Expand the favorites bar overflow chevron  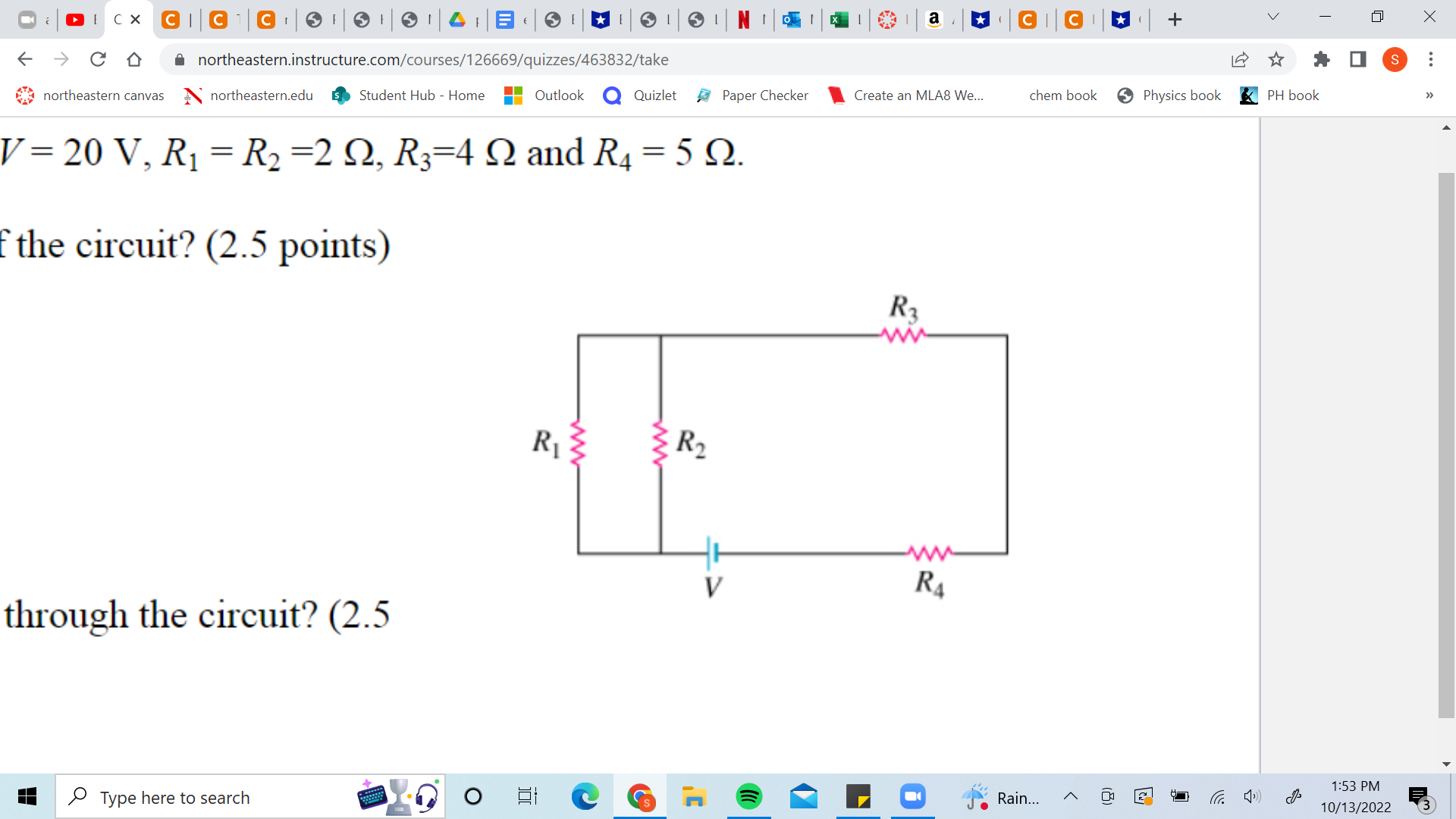pyautogui.click(x=1429, y=95)
